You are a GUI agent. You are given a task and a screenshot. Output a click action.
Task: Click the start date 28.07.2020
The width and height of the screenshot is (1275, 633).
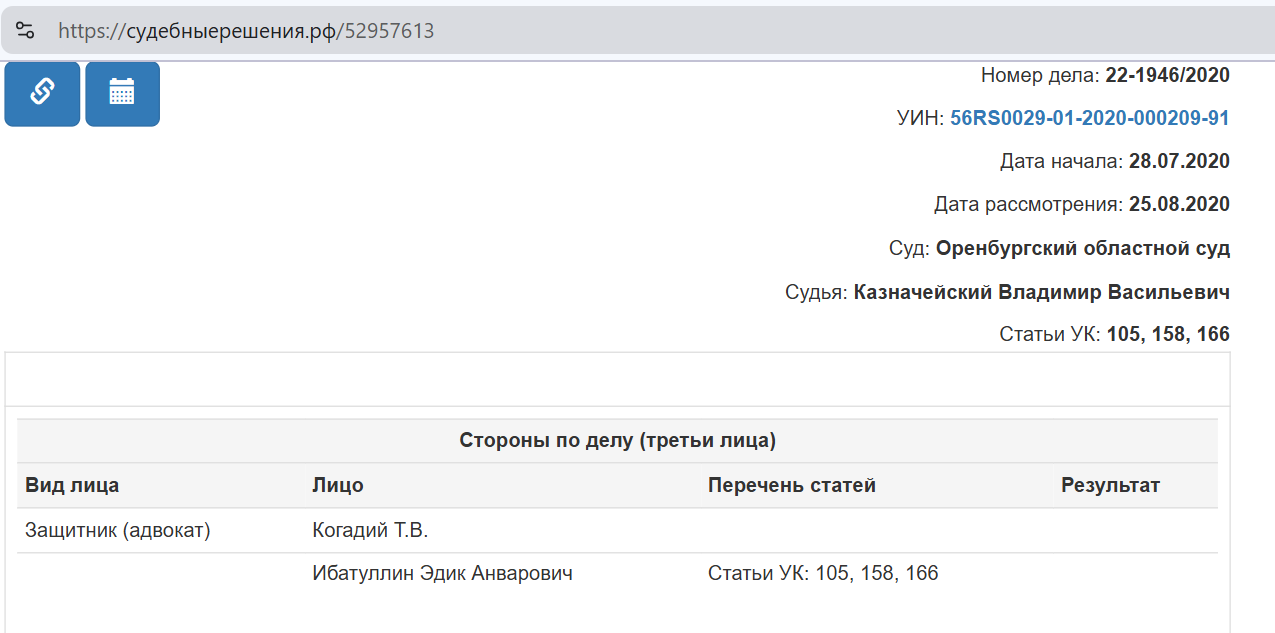tap(1179, 161)
